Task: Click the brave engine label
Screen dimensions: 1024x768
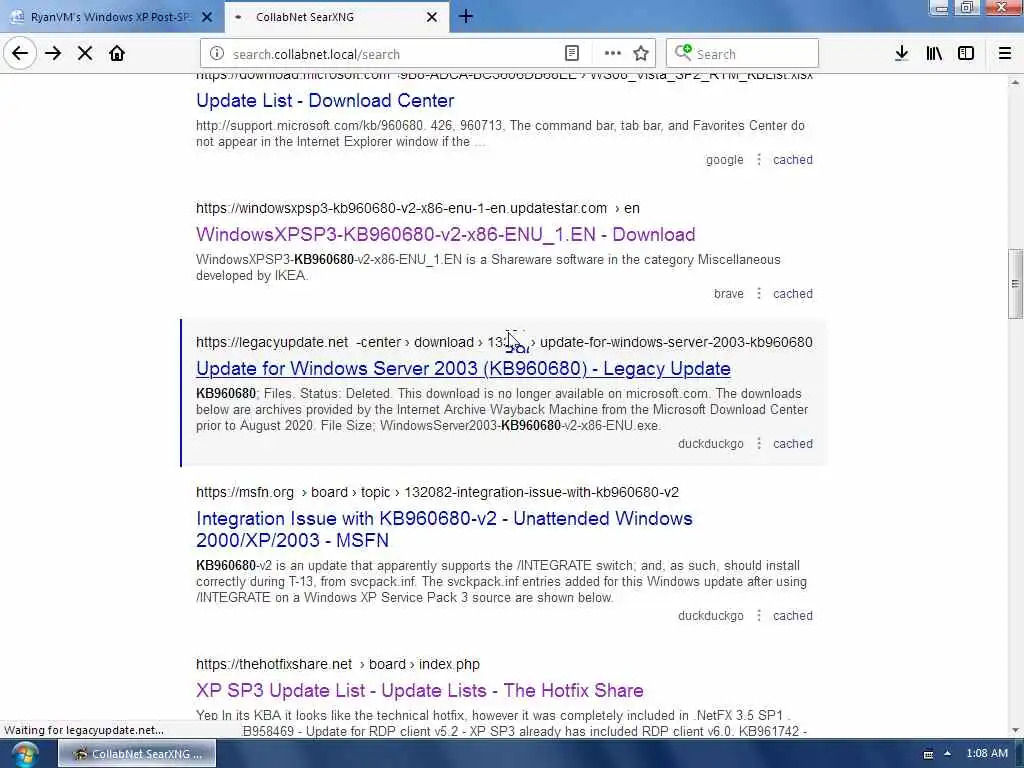Action: 729,294
